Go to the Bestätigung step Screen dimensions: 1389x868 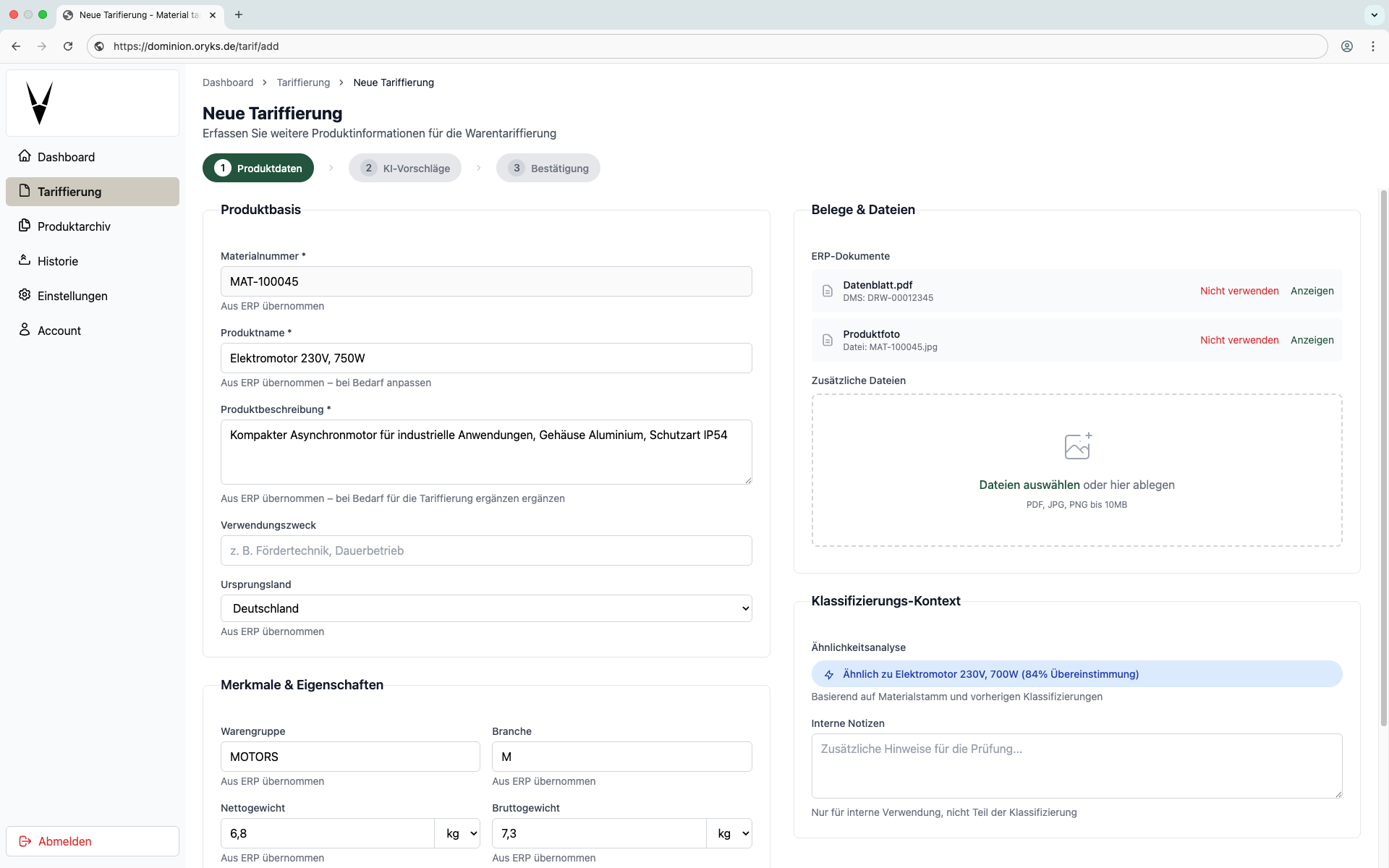coord(548,168)
